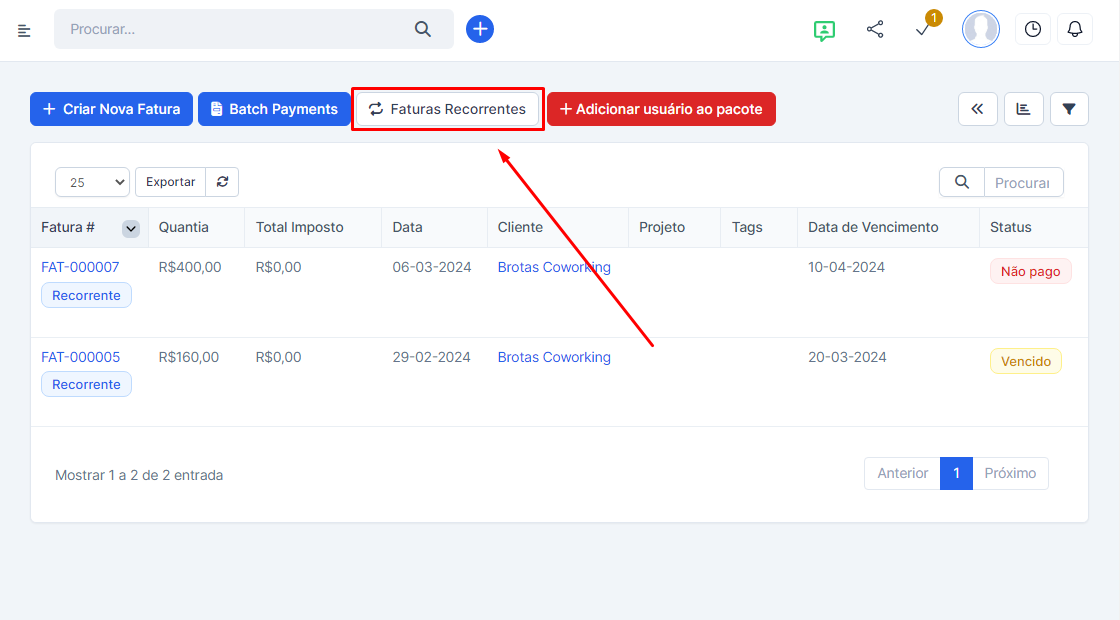1120x620 pixels.
Task: Expand the 25 entries-per-page dropdown
Action: tap(92, 182)
